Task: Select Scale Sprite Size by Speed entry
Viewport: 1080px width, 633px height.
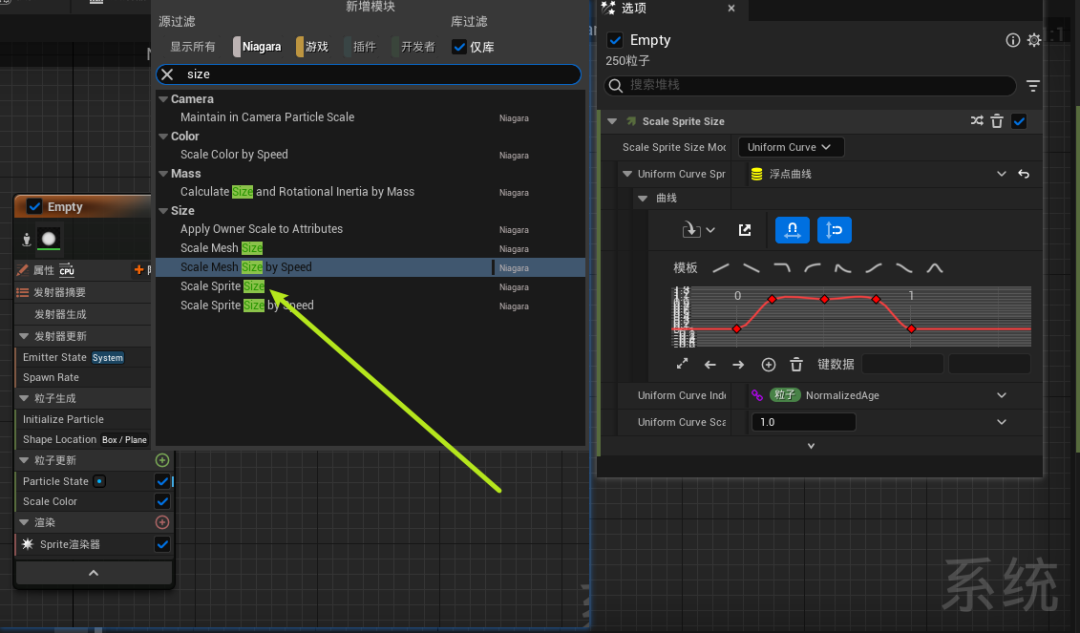Action: click(x=370, y=306)
